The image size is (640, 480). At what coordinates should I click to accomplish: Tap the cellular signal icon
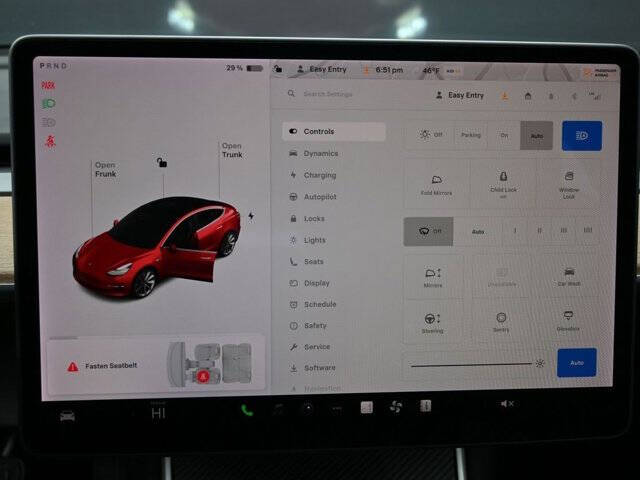[595, 96]
